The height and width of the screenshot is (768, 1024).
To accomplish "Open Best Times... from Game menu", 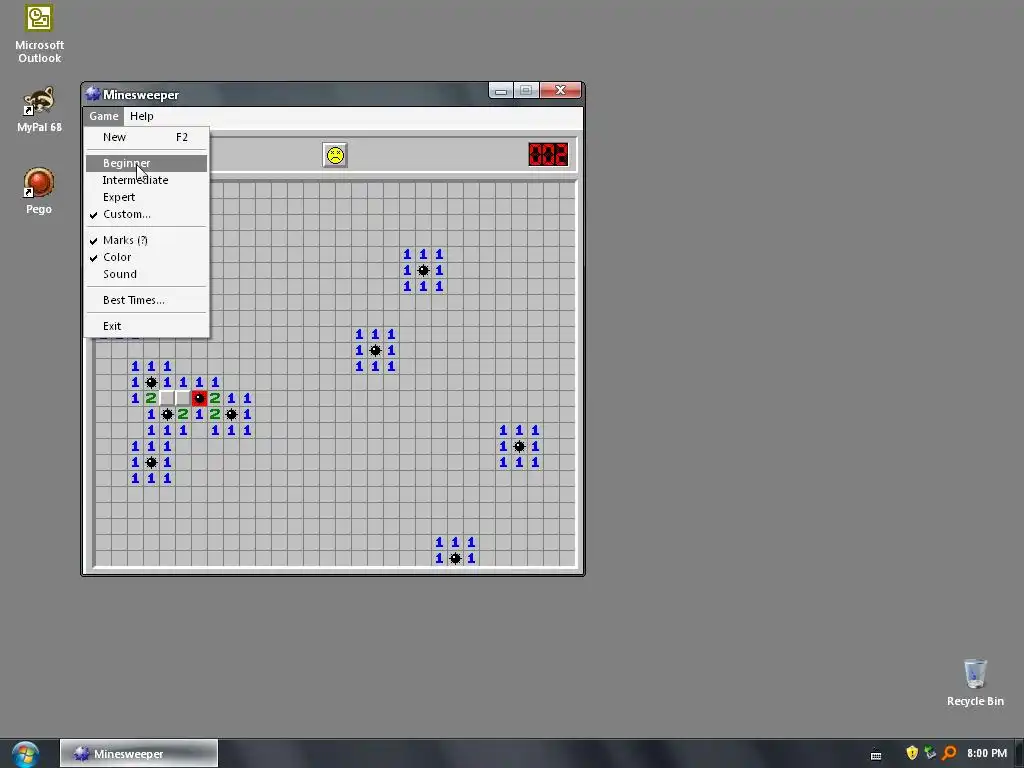I will (x=146, y=300).
